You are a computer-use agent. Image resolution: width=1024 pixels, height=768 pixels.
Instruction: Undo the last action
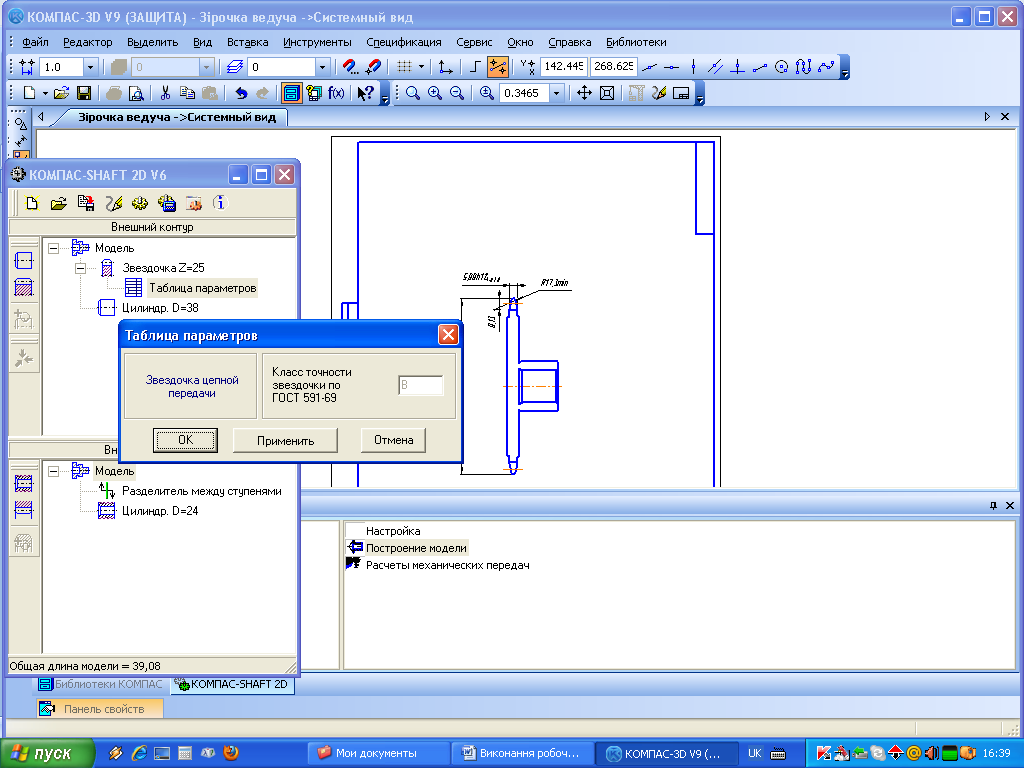pos(241,93)
